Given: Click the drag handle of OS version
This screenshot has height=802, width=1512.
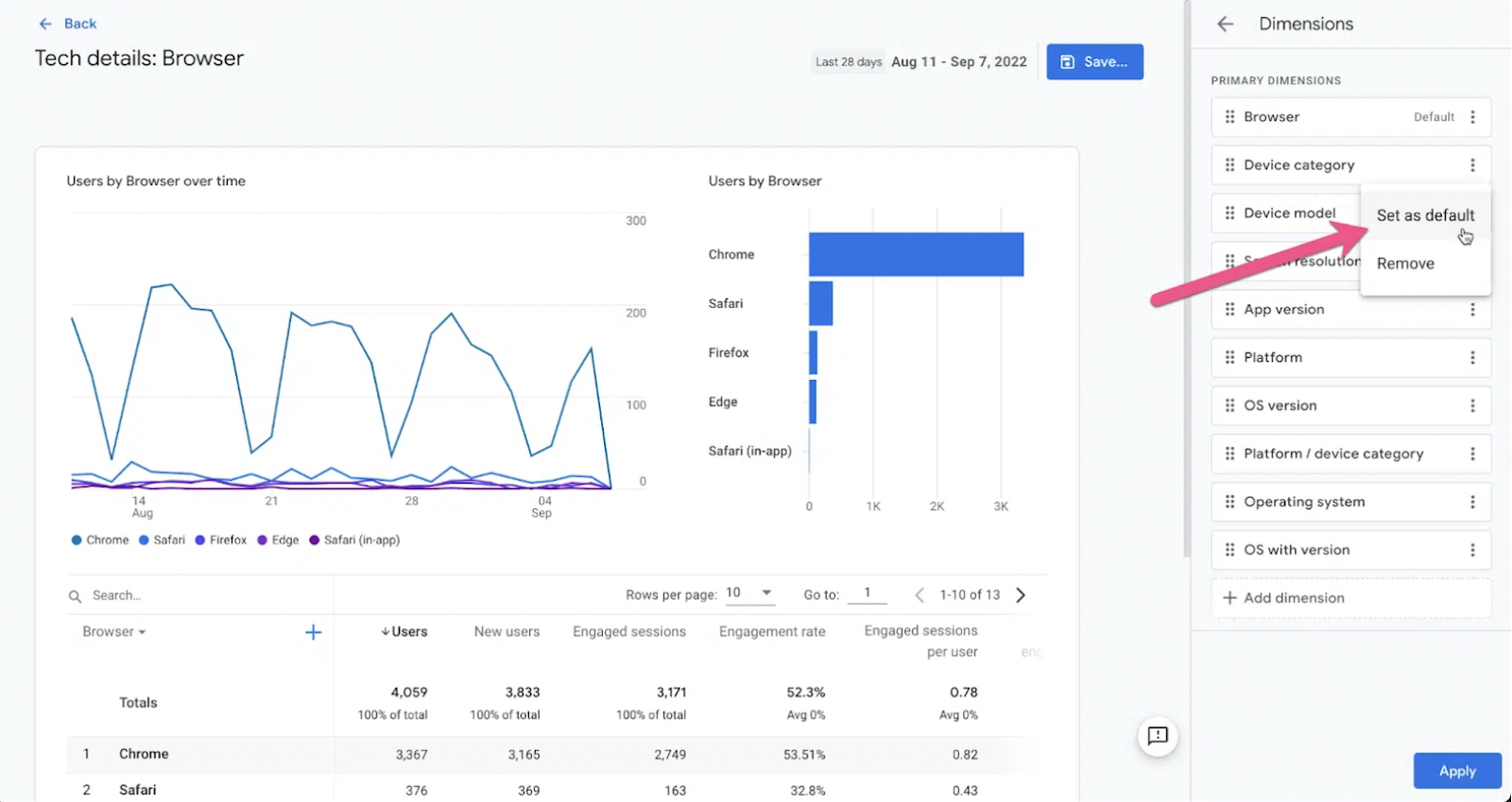Looking at the screenshot, I should (x=1229, y=406).
